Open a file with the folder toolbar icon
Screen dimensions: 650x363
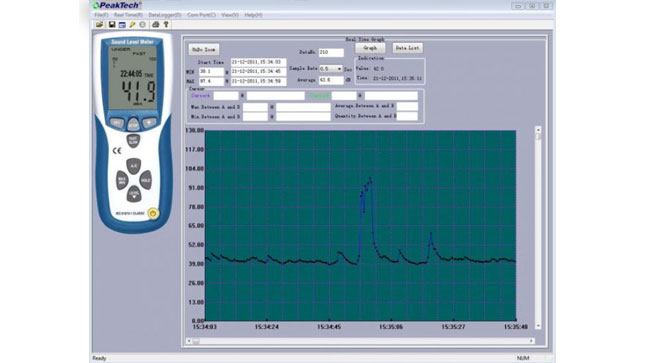click(99, 25)
